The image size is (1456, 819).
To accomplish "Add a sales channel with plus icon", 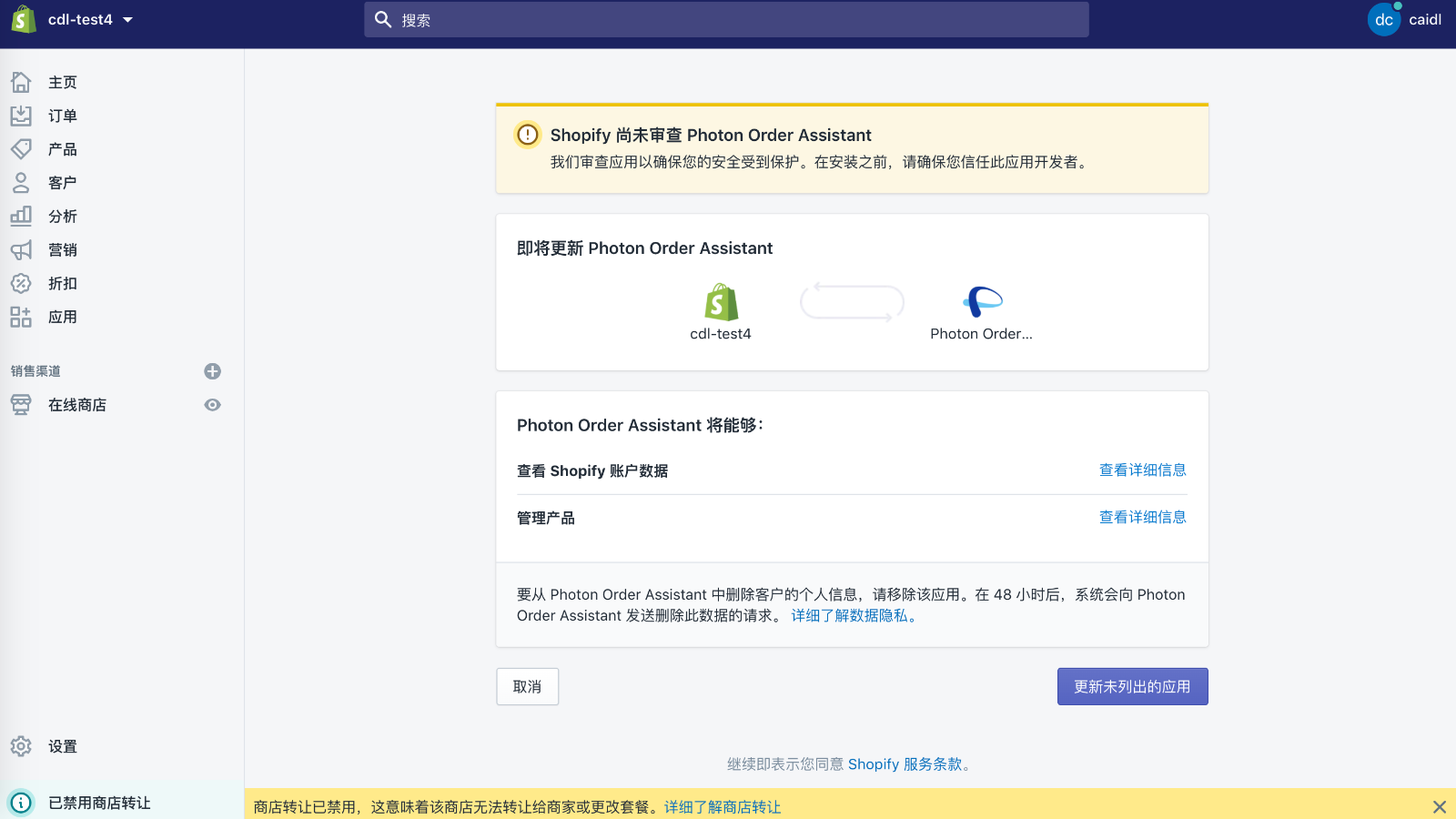I will pos(213,371).
